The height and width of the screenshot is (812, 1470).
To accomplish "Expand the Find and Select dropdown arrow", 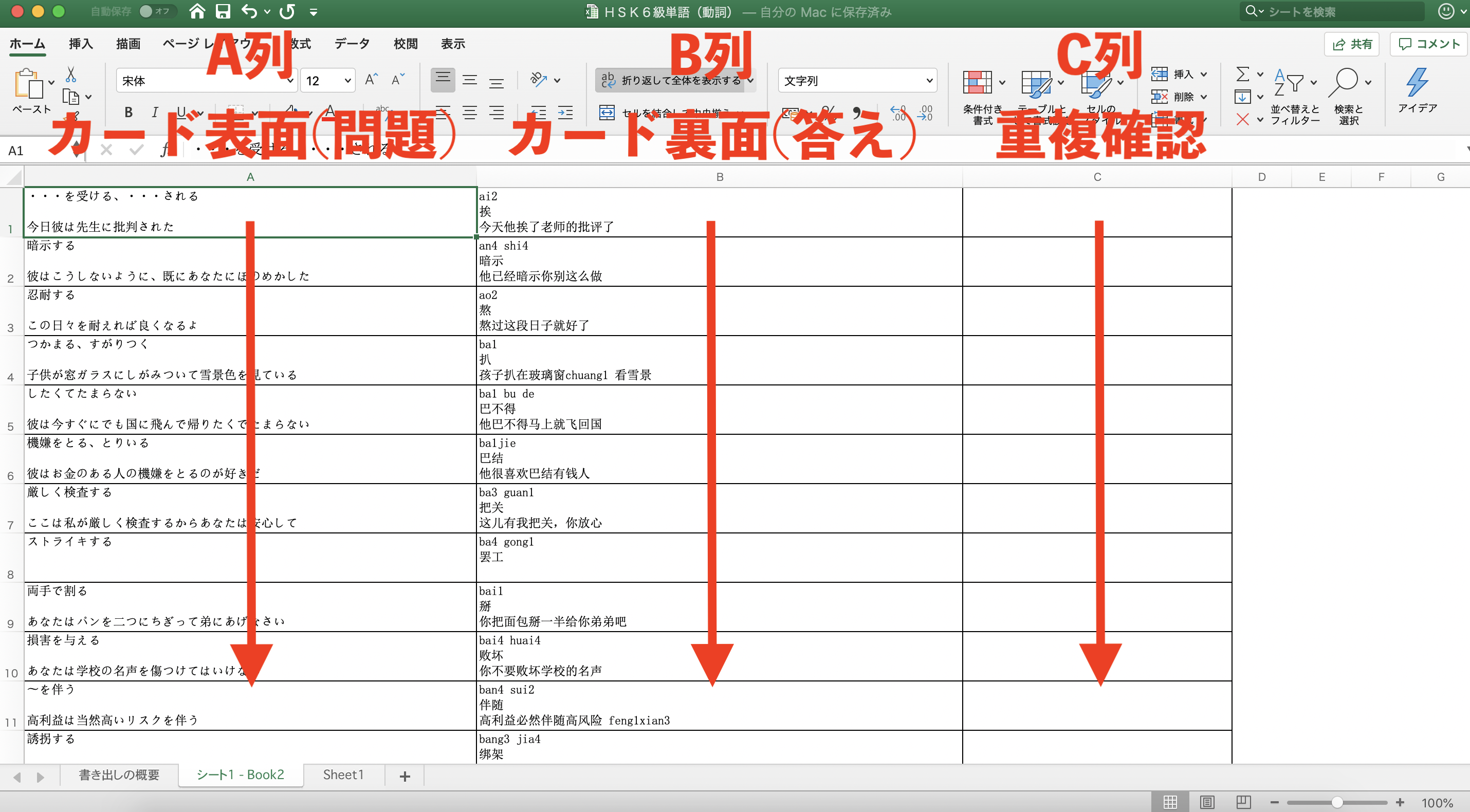I will [x=1368, y=83].
